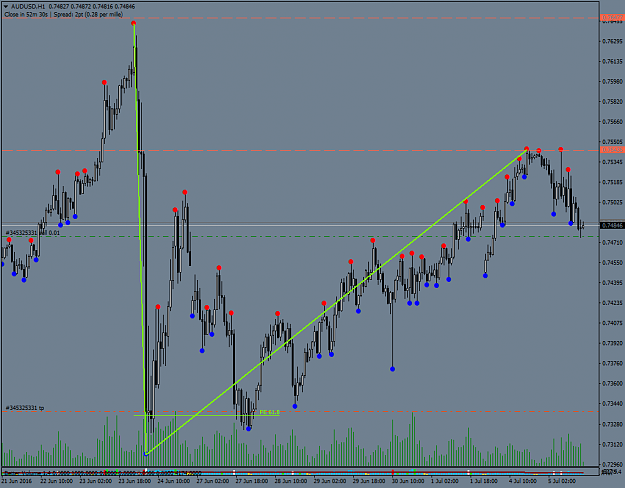The image size is (625, 488).
Task: Select the blue anchor point at the chart's lowest low
Action: click(146, 453)
